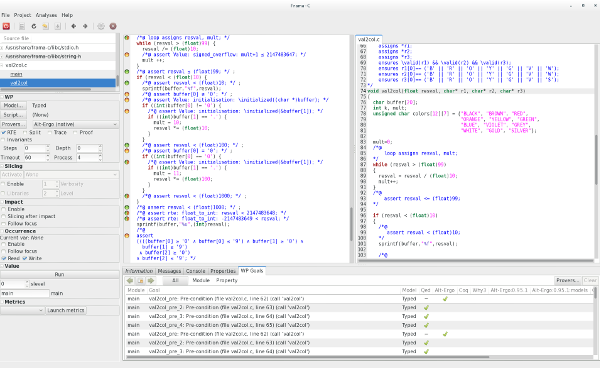Image resolution: width=600 pixels, height=368 pixels.
Task: Open the File menu
Action: (x=5, y=15)
